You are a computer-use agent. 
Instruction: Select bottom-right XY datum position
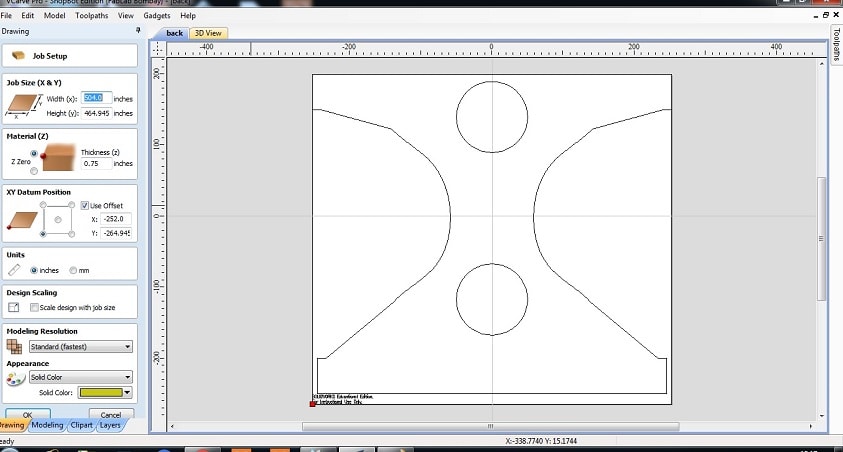click(x=72, y=234)
